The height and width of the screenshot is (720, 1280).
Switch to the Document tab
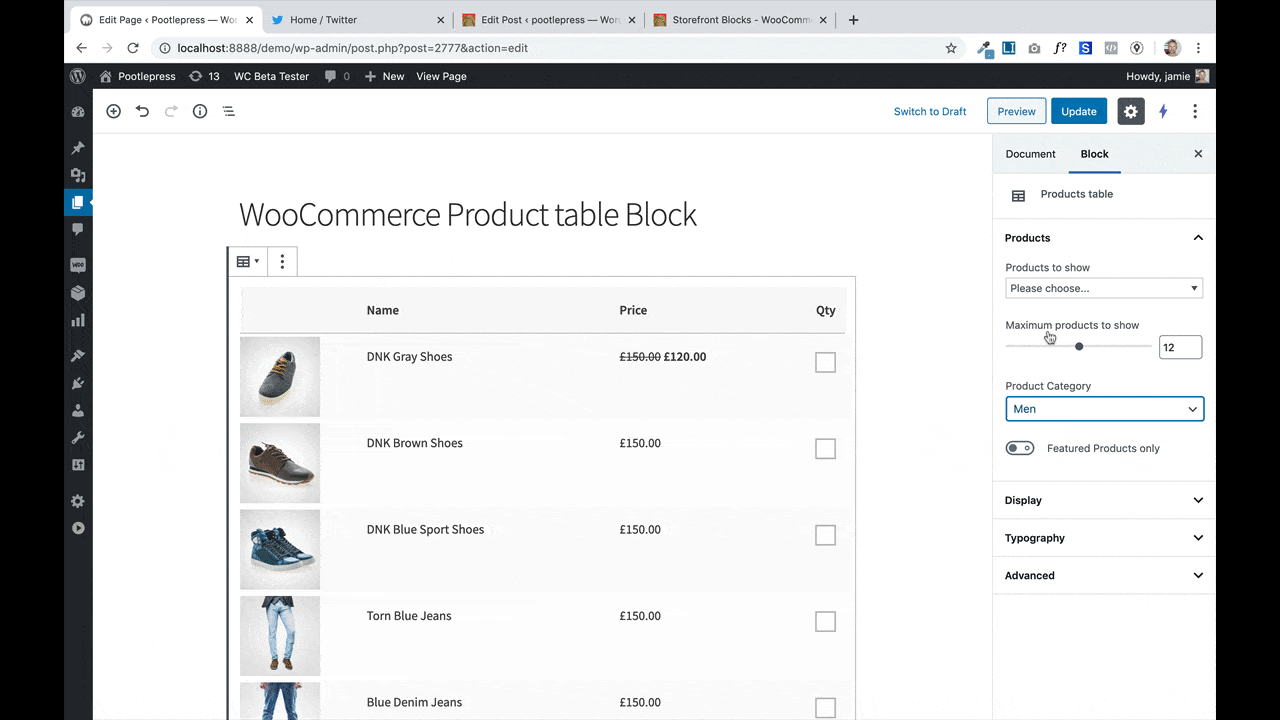[x=1030, y=154]
